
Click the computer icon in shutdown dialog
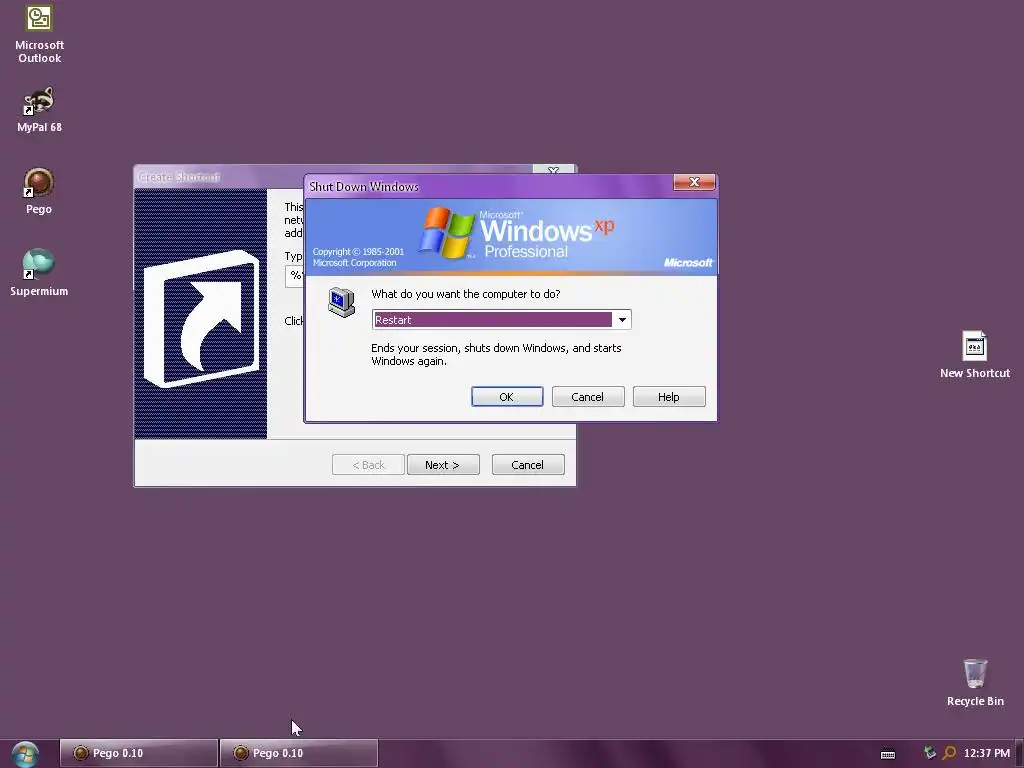coord(342,302)
